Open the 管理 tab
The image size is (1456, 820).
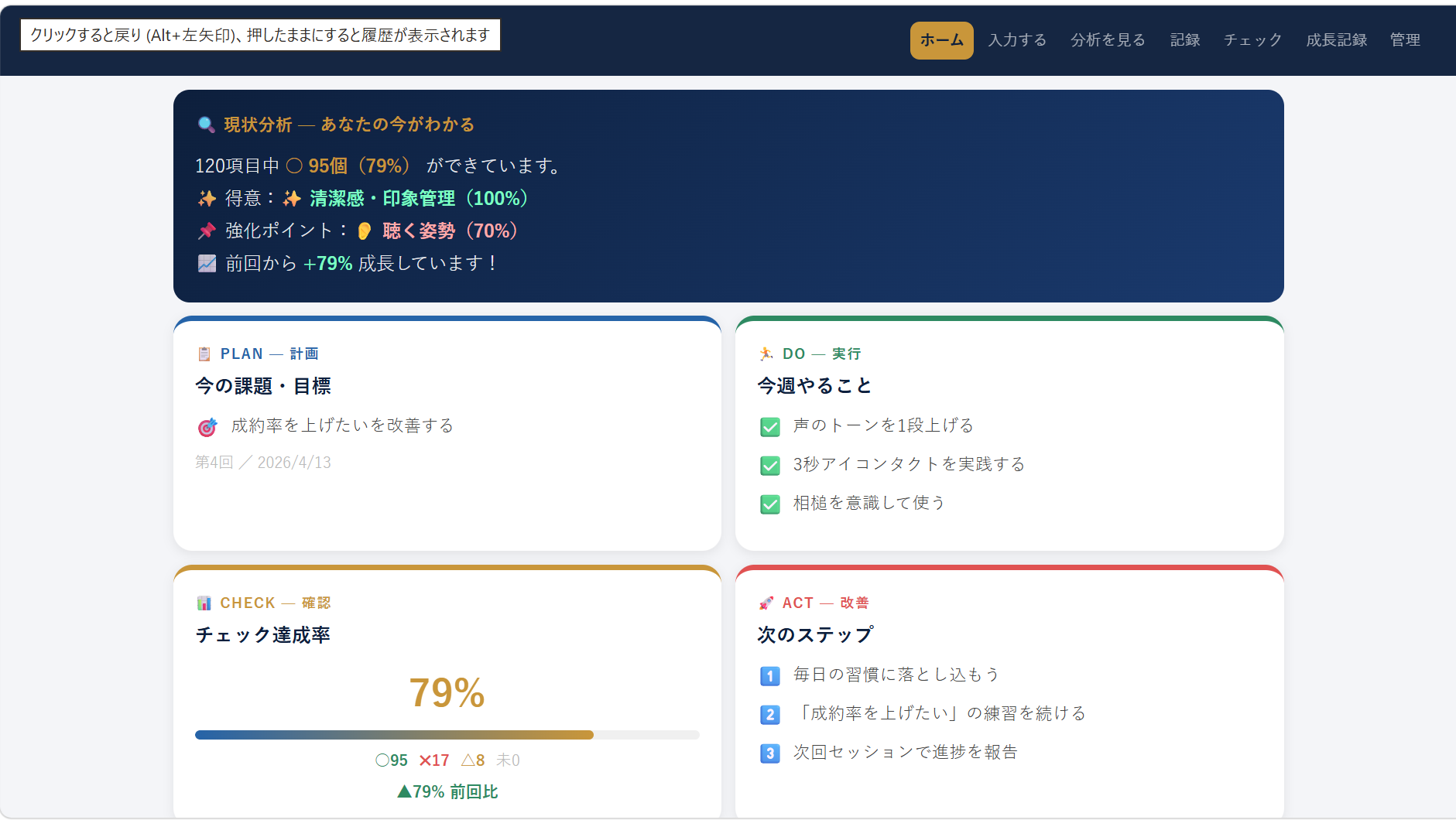1405,40
